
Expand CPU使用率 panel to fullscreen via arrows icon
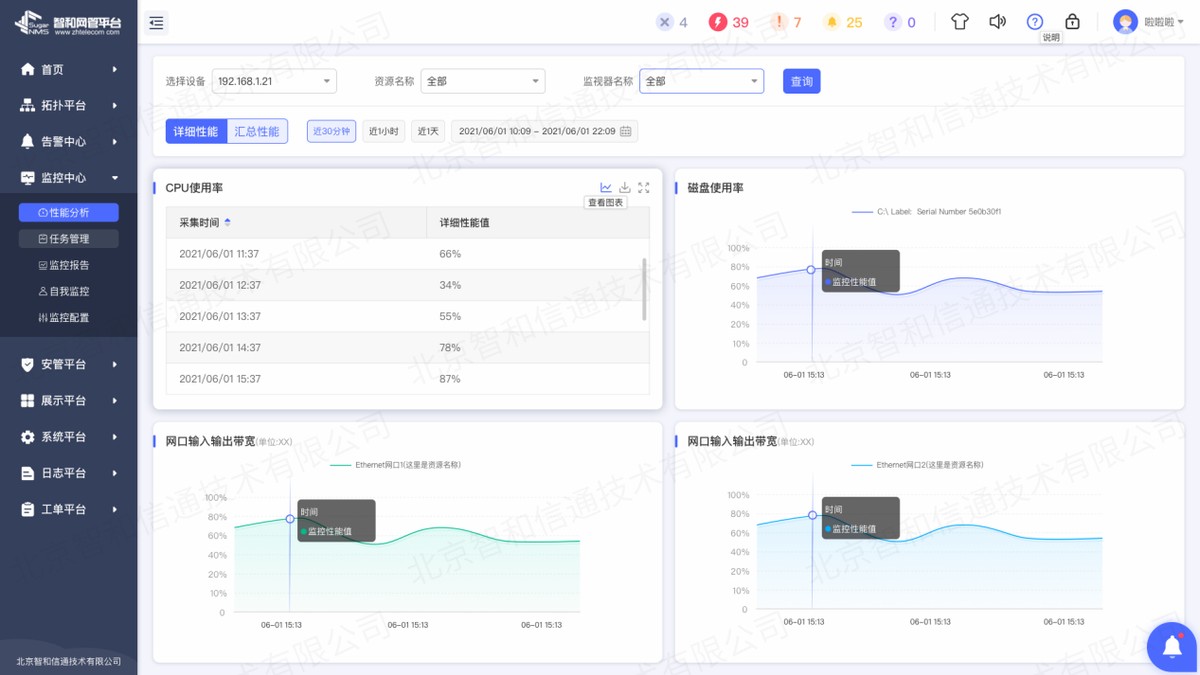(x=643, y=187)
